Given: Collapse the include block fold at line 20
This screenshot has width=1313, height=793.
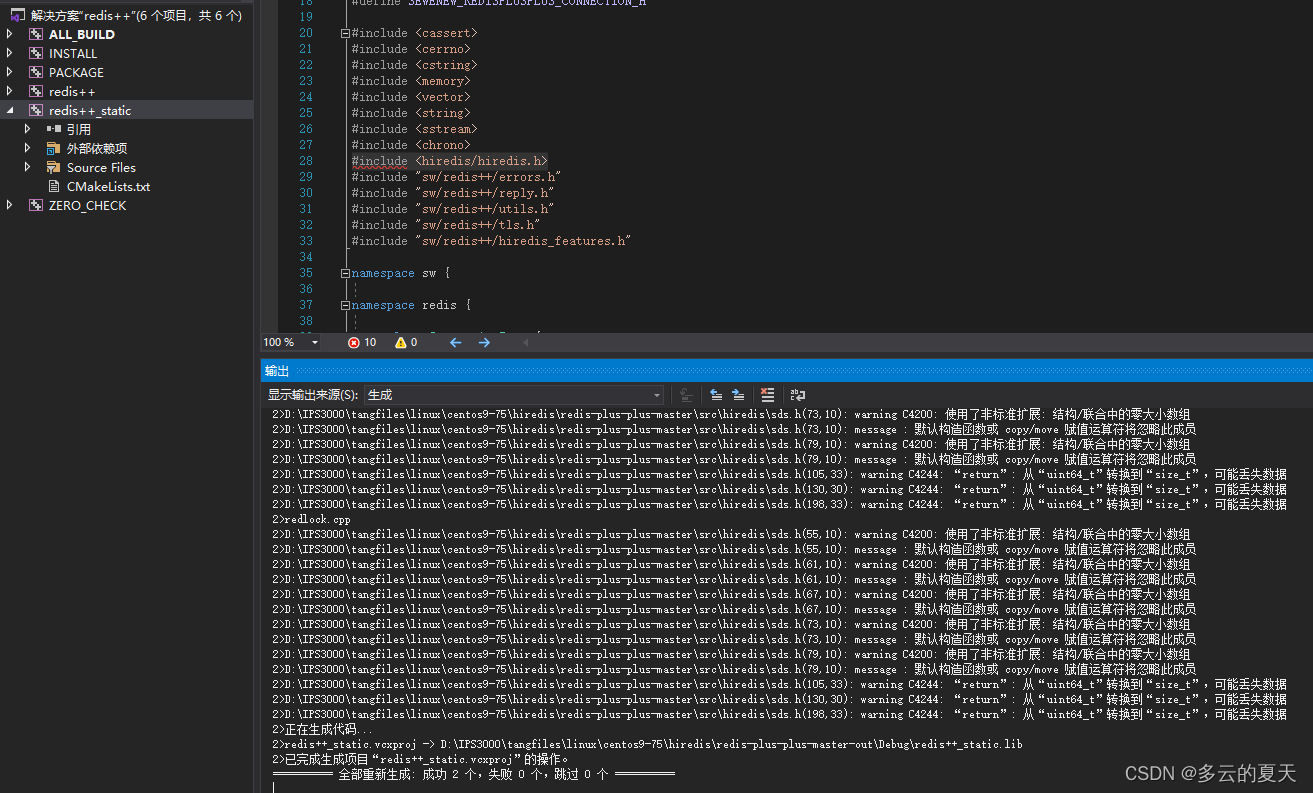Looking at the screenshot, I should [344, 32].
